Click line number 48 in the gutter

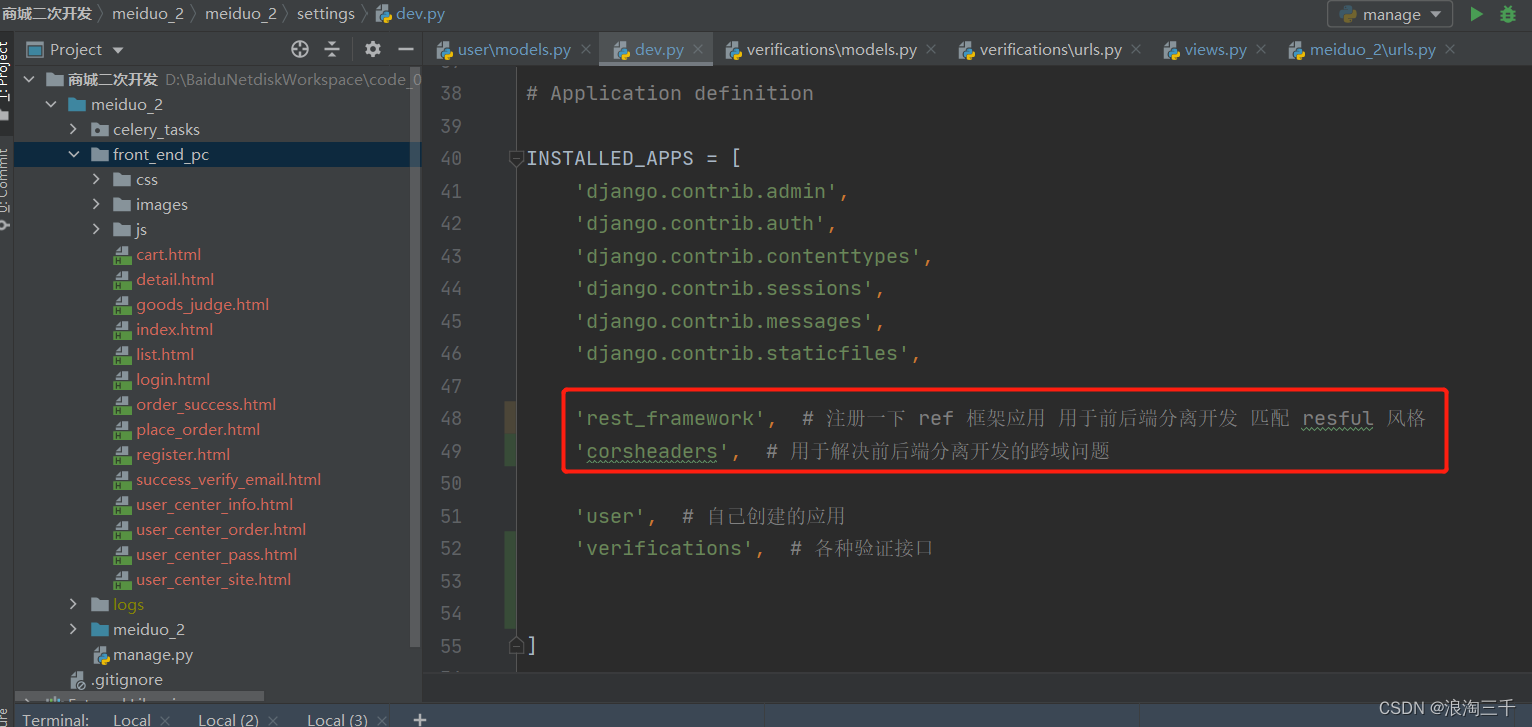(x=451, y=418)
